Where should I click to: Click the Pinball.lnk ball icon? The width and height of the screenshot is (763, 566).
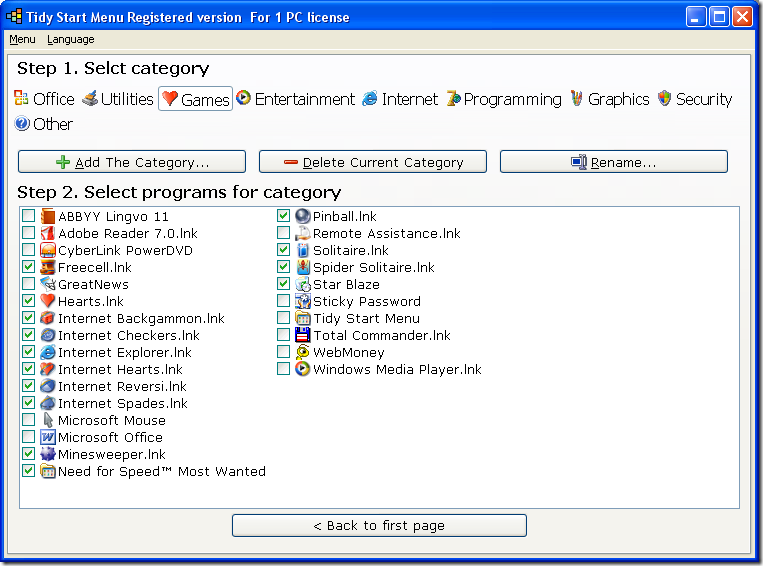tap(303, 216)
